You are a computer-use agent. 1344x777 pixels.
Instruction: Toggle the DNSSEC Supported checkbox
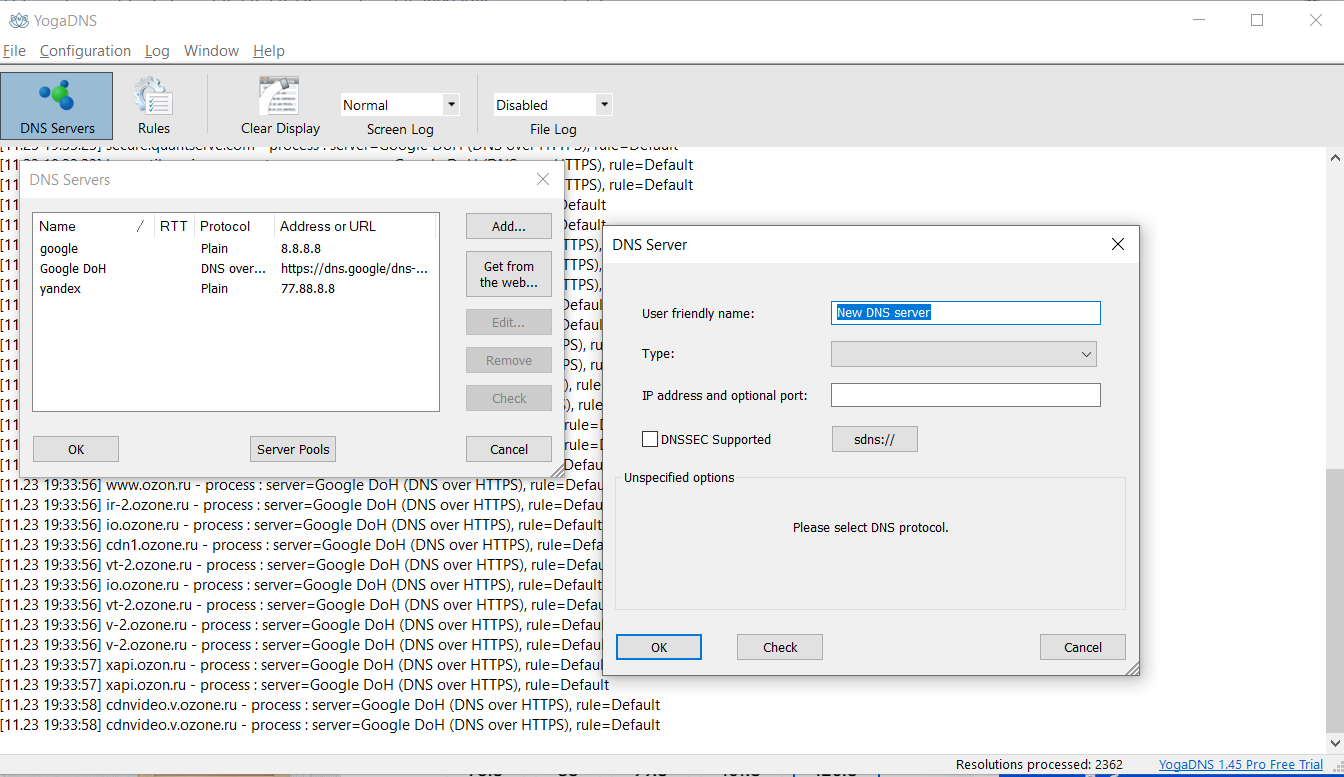click(650, 439)
